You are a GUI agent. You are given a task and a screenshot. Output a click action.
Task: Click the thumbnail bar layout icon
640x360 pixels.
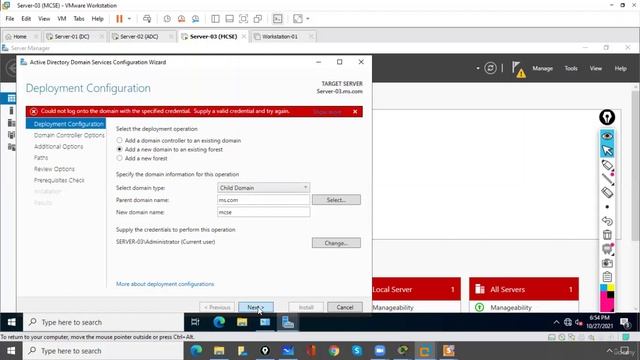[229, 19]
